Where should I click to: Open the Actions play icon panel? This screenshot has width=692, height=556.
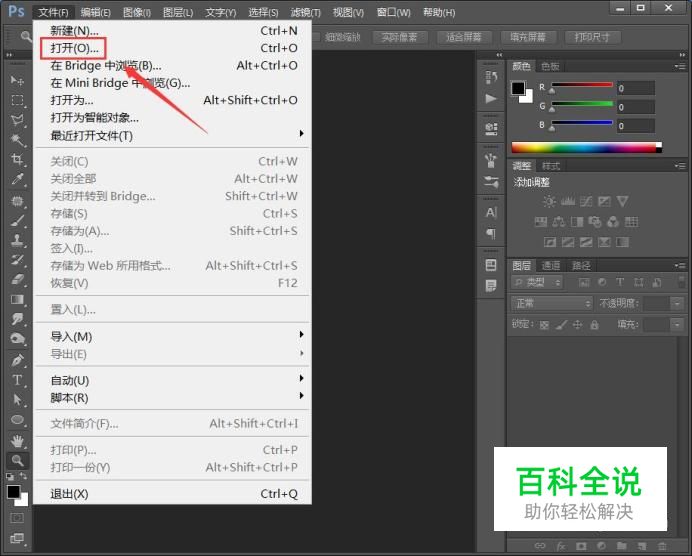click(x=491, y=98)
